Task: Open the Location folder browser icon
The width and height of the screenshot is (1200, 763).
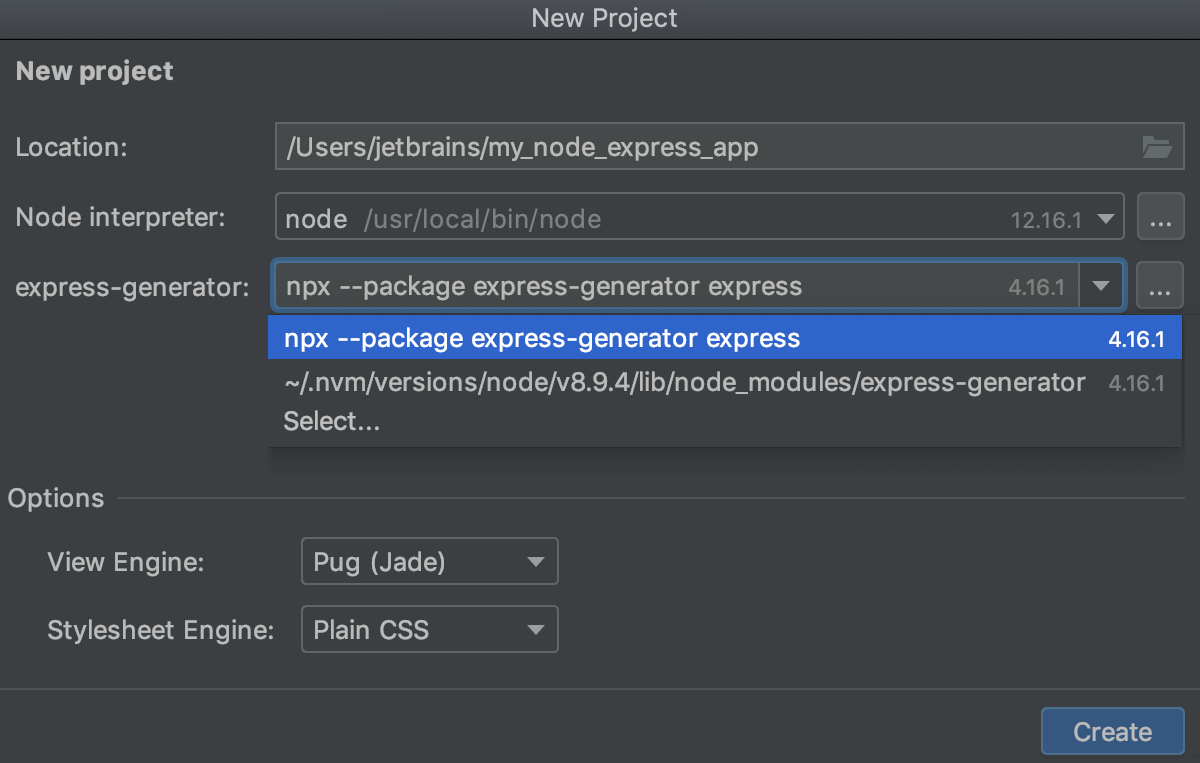Action: pyautogui.click(x=1157, y=146)
